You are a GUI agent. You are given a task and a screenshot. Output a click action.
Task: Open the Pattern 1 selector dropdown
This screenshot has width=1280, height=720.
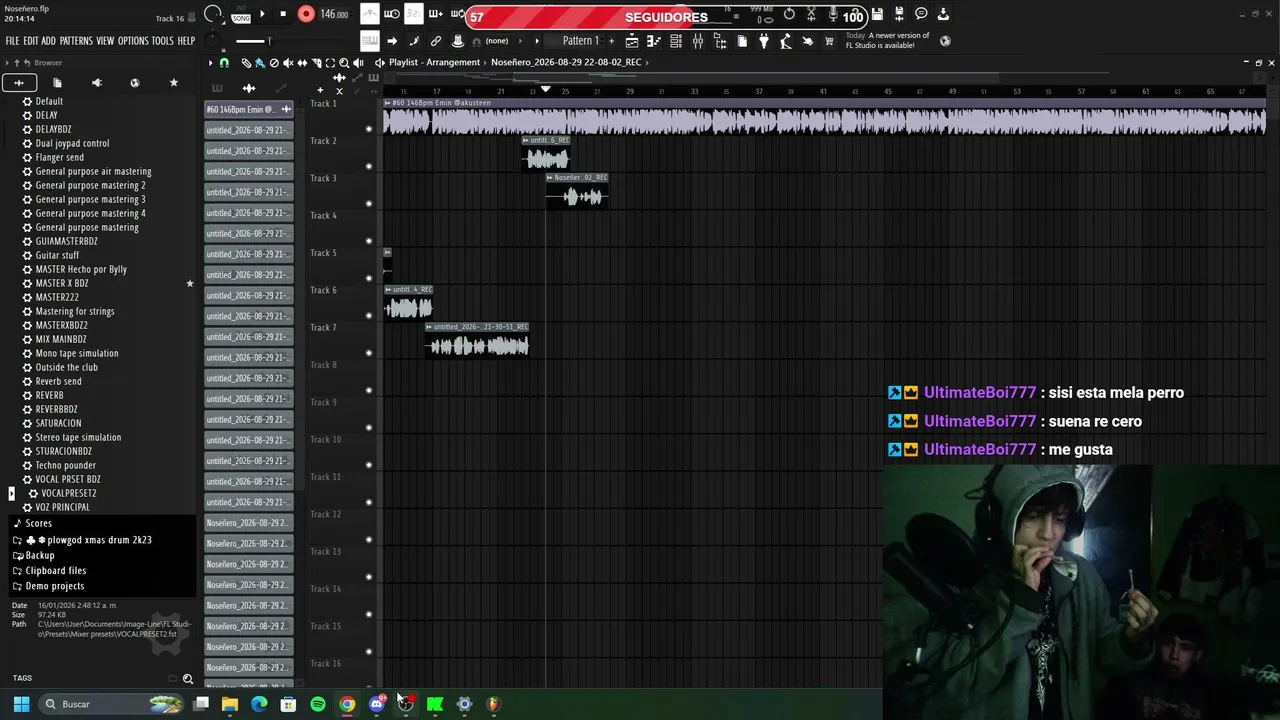pos(581,41)
